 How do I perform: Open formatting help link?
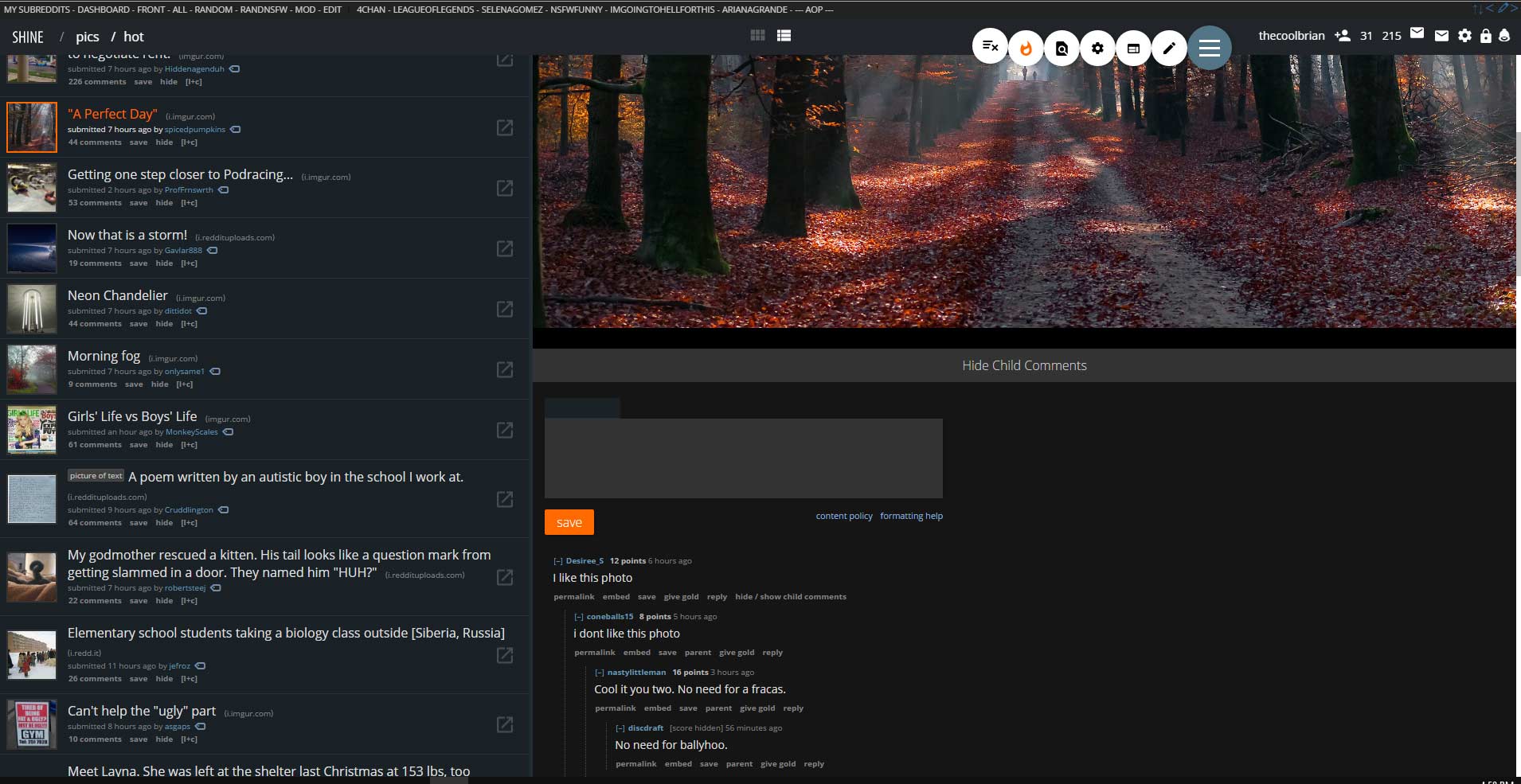point(911,516)
